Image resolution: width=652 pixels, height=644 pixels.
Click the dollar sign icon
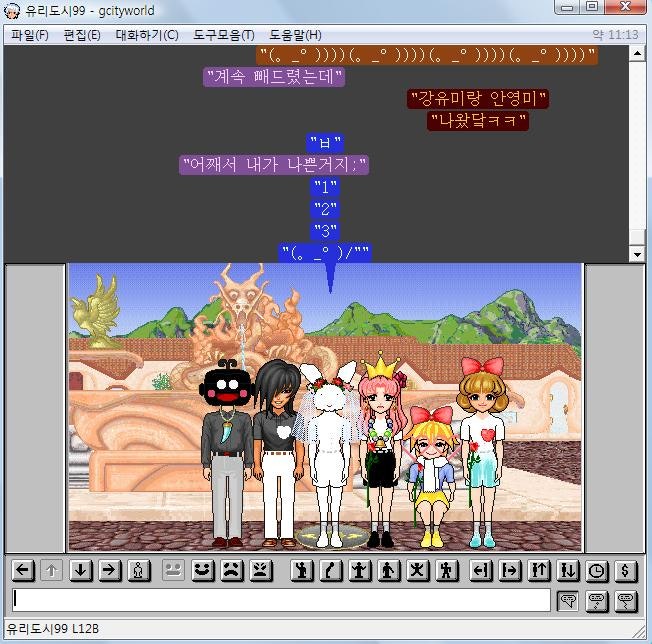pos(626,571)
